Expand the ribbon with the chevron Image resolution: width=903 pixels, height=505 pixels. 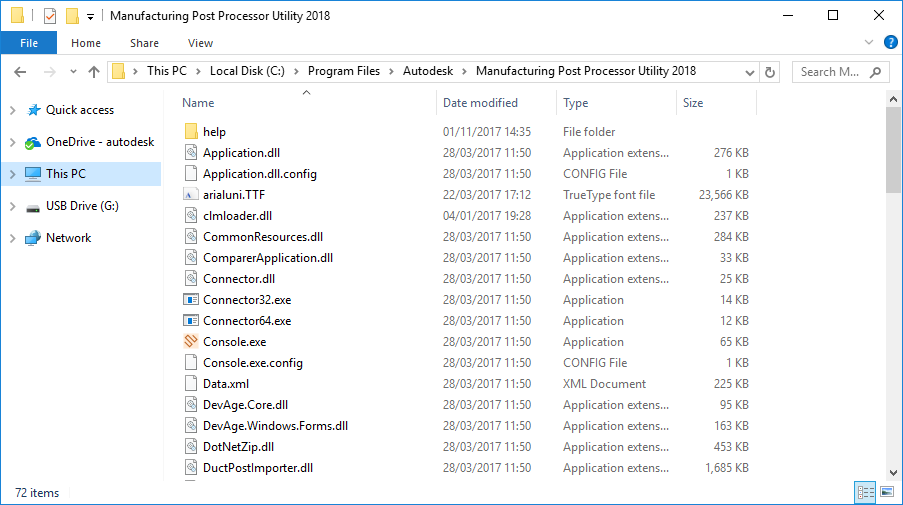pos(869,42)
